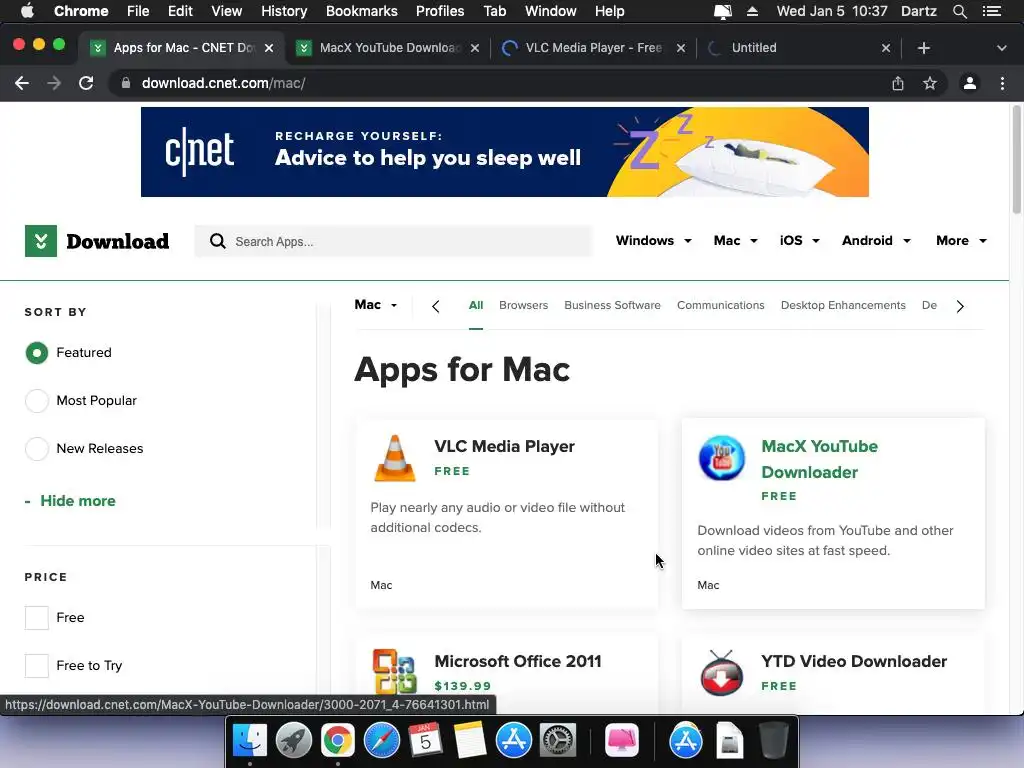Viewport: 1024px width, 768px height.
Task: Check the Free price filter
Action: click(x=37, y=618)
